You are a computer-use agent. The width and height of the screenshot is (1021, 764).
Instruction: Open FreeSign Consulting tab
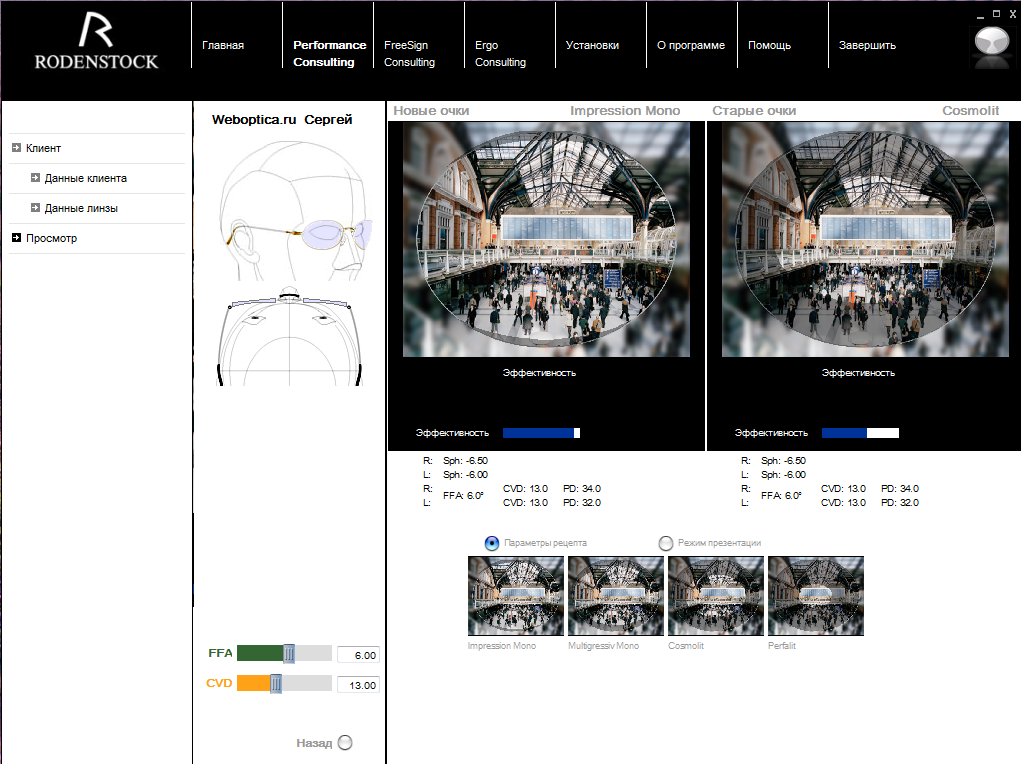click(409, 53)
